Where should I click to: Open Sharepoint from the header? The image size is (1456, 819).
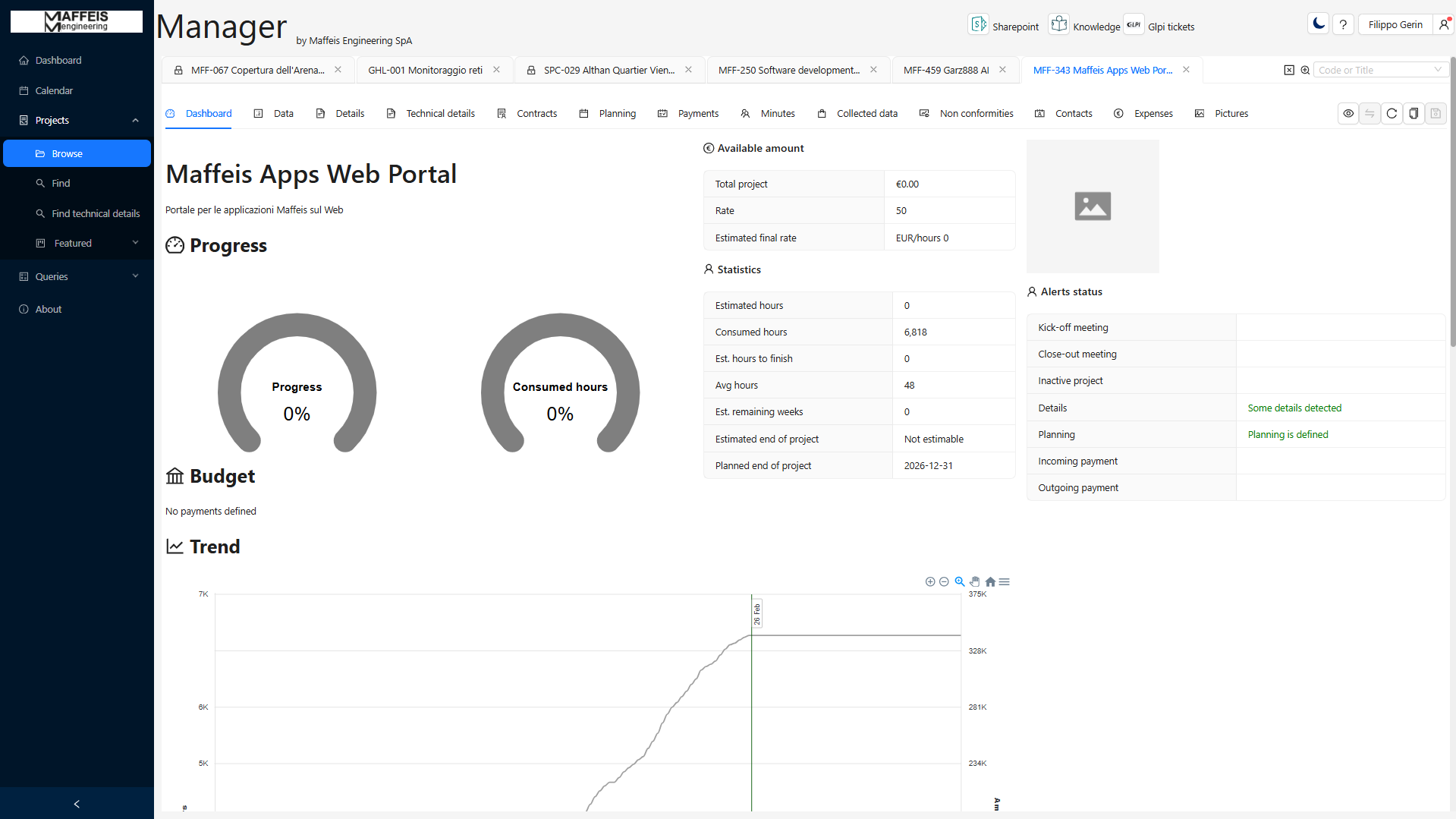[x=1003, y=24]
